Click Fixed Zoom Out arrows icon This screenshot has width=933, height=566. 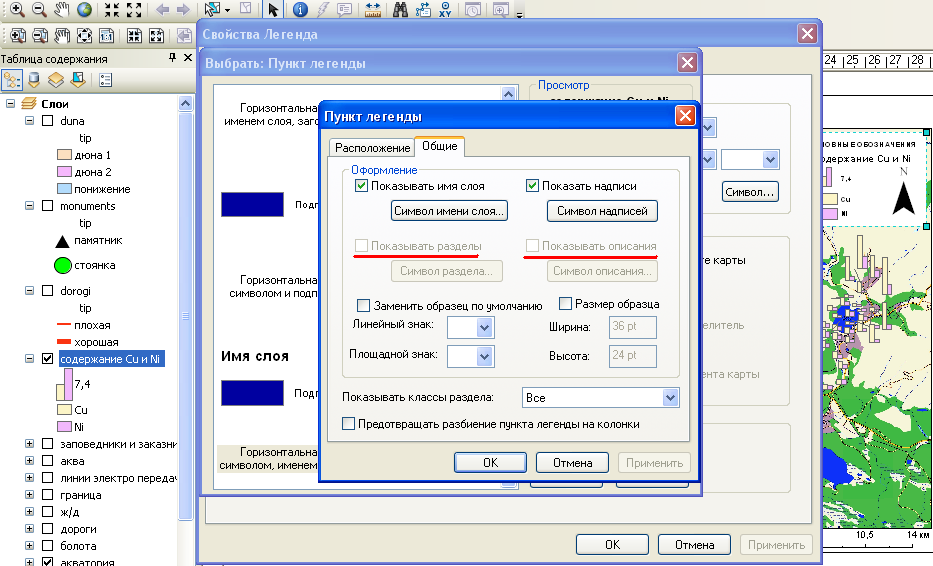(x=134, y=10)
